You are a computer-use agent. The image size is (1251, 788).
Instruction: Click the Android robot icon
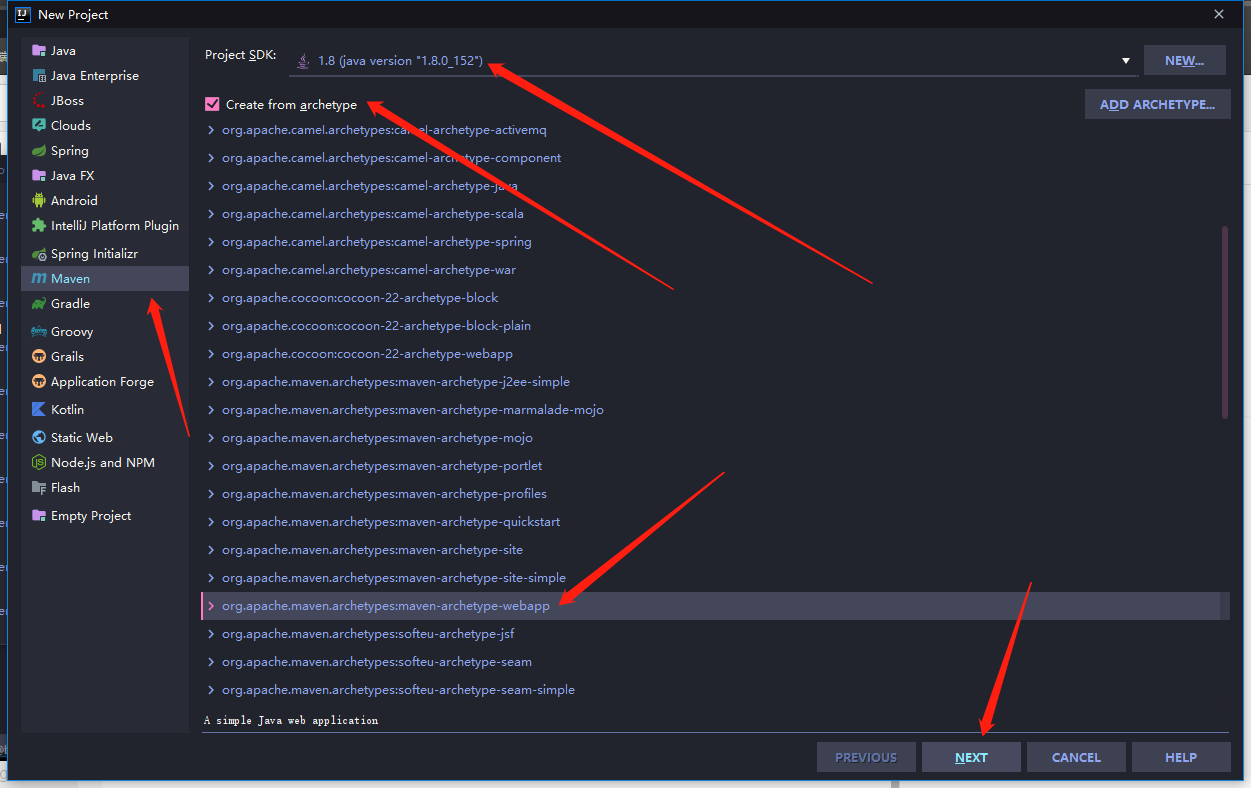(39, 201)
